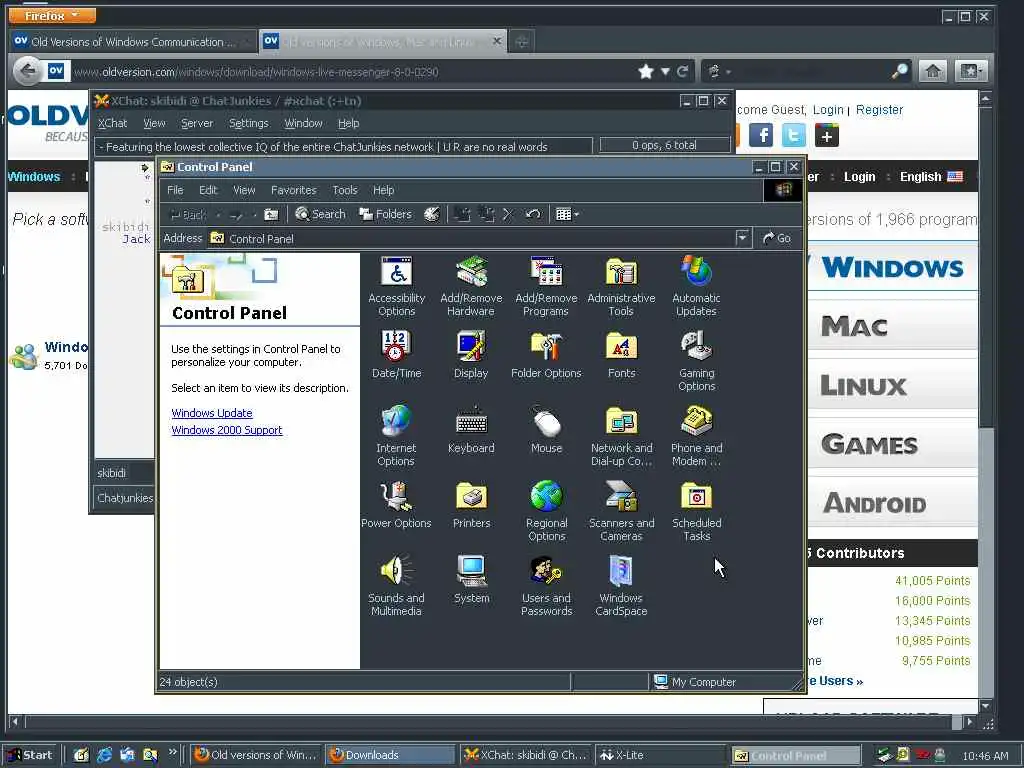Click the Go button next to Address bar
1024x768 pixels.
point(776,238)
